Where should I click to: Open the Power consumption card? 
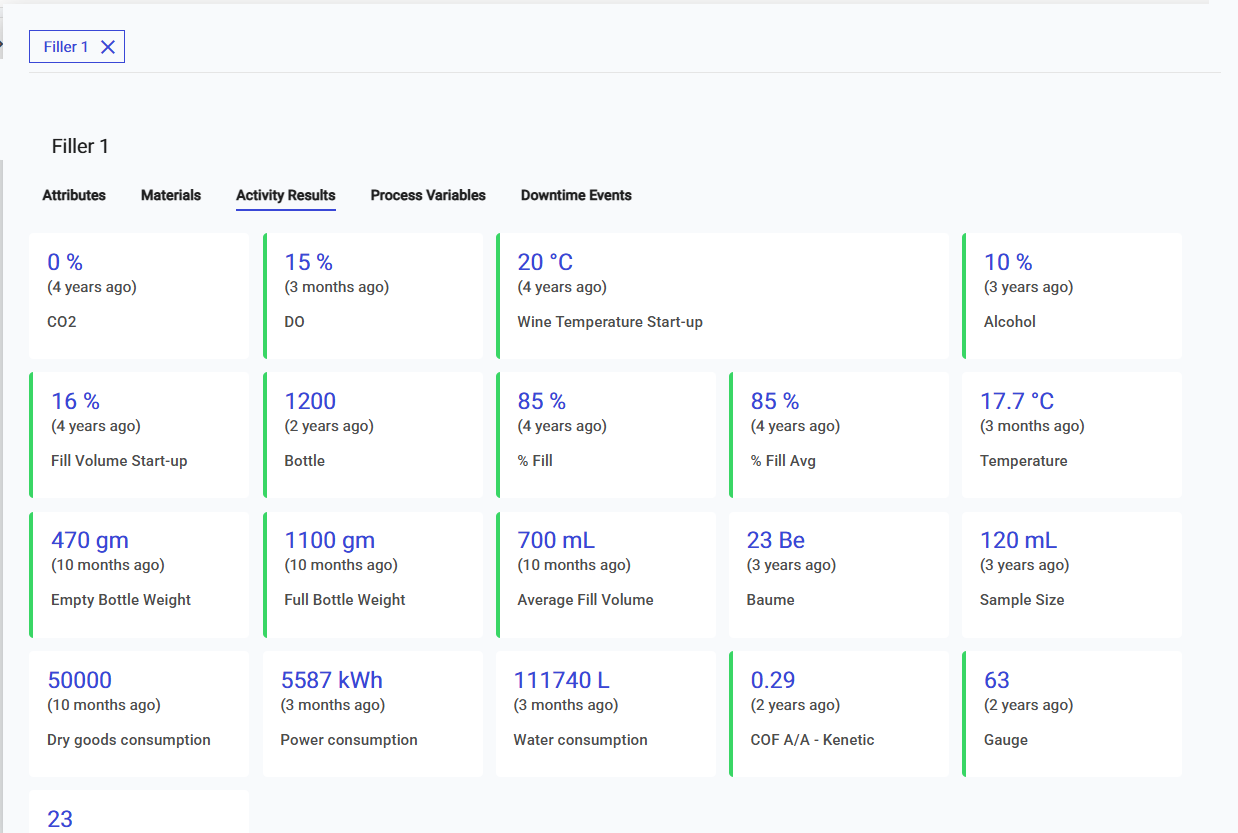click(373, 714)
